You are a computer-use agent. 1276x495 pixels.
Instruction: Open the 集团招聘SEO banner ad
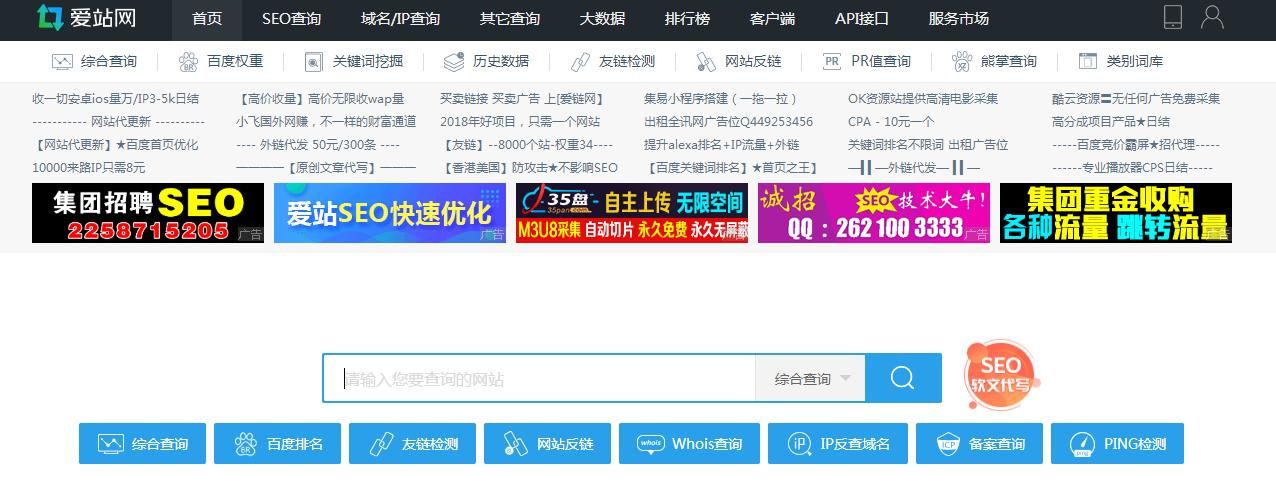[x=148, y=213]
